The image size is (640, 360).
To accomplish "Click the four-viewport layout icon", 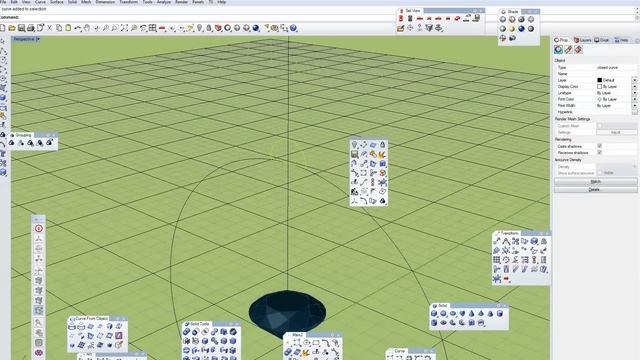I will [153, 28].
